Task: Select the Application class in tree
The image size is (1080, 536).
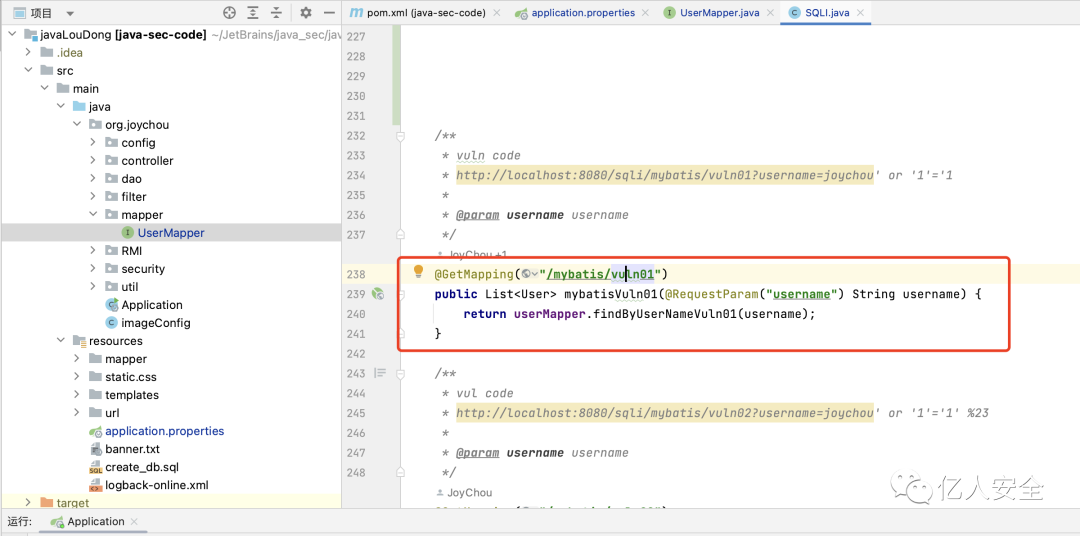Action: [x=152, y=305]
